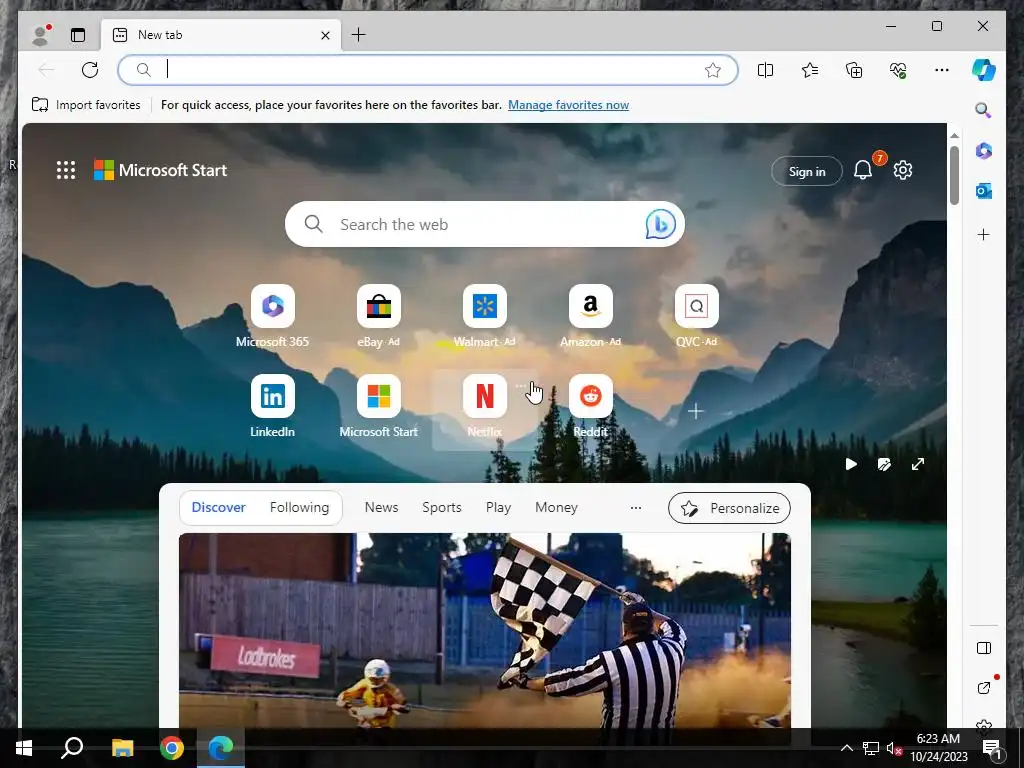Viewport: 1024px width, 768px height.
Task: Open Collections panel
Action: (854, 70)
